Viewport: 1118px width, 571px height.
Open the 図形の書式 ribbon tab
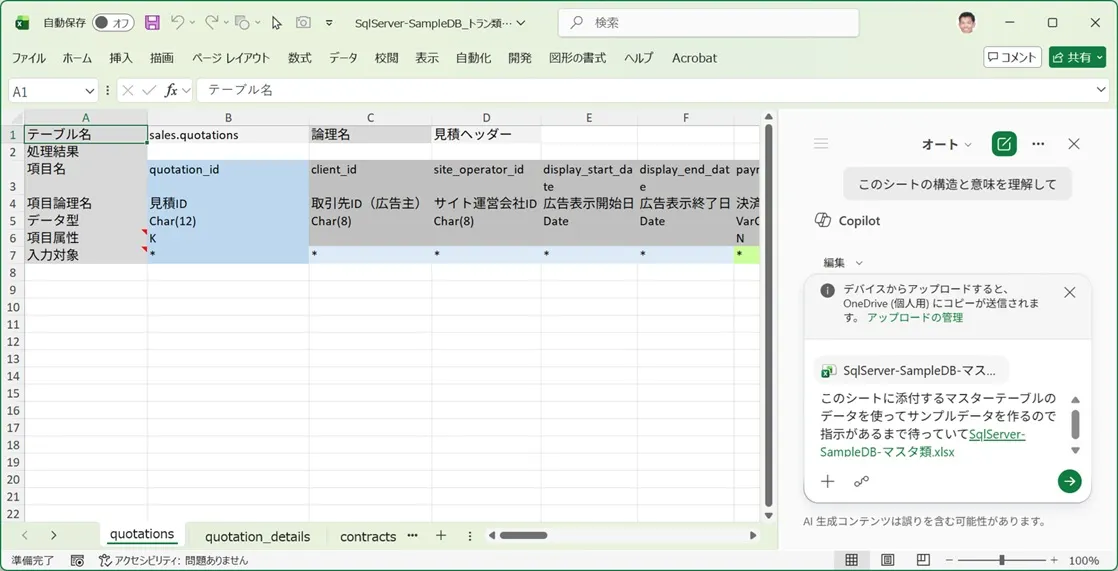click(578, 58)
